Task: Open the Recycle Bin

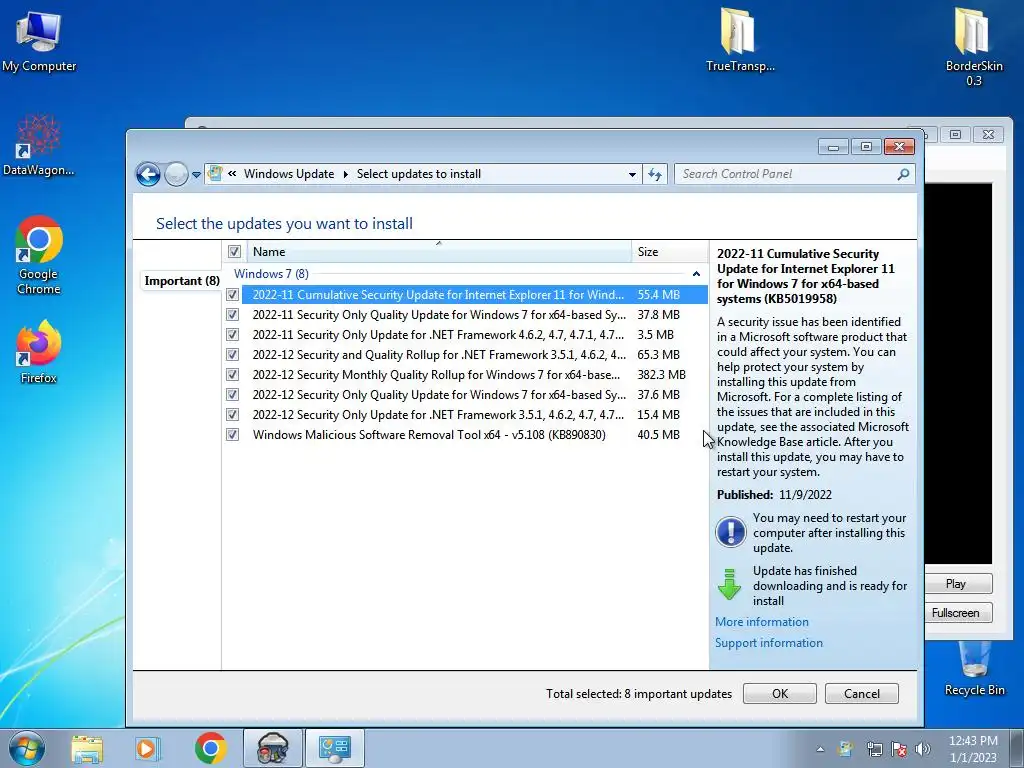Action: [x=974, y=667]
